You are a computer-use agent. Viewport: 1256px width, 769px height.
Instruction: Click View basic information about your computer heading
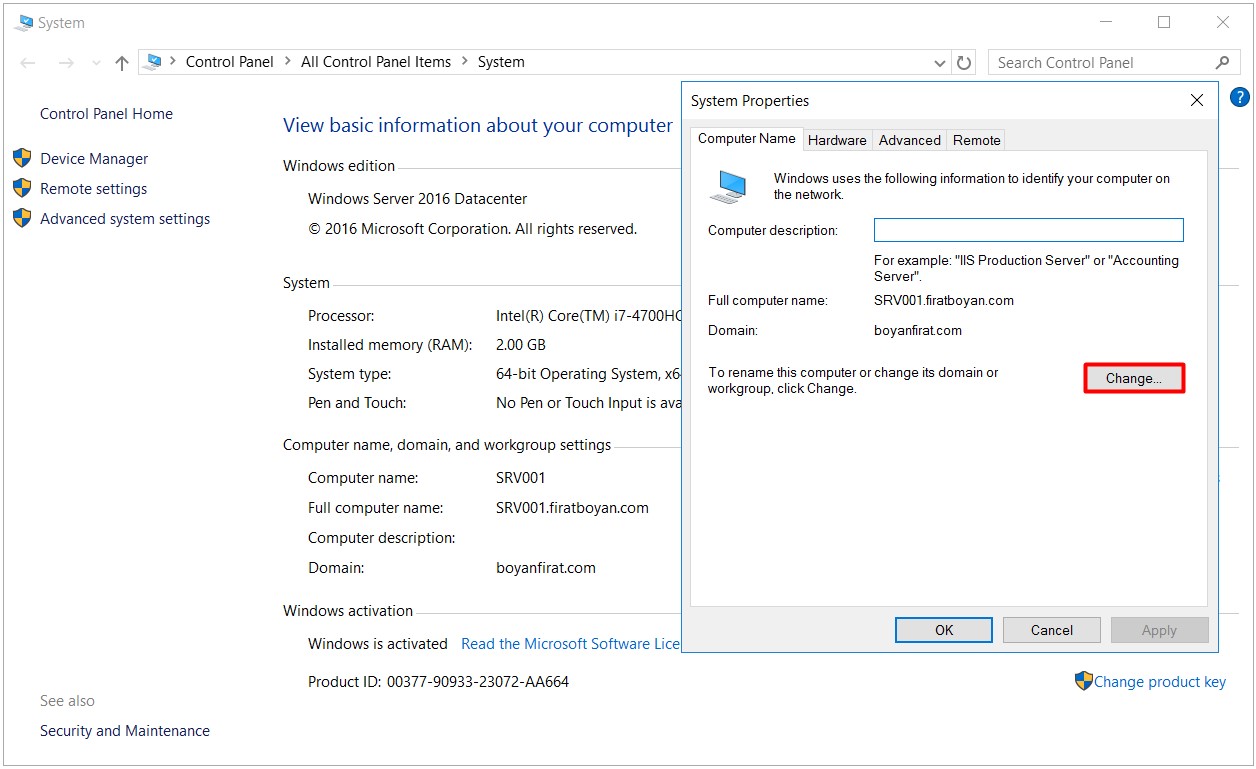pyautogui.click(x=478, y=126)
